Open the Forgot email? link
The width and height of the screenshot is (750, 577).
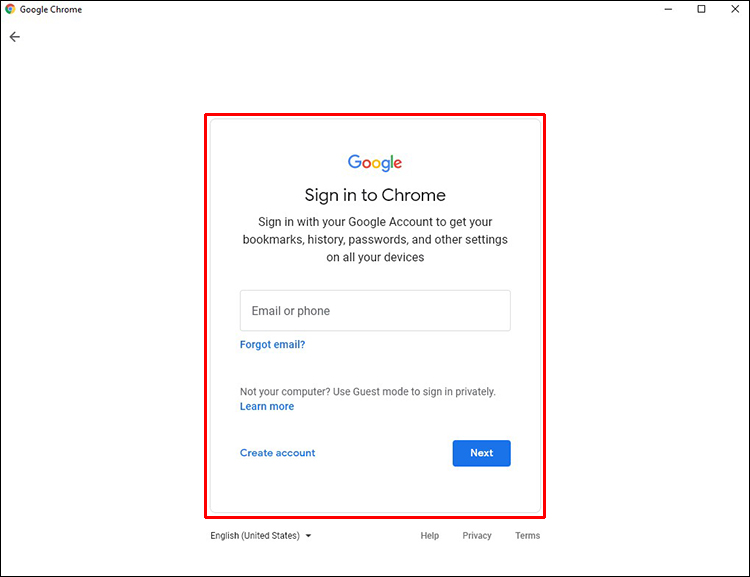(272, 345)
